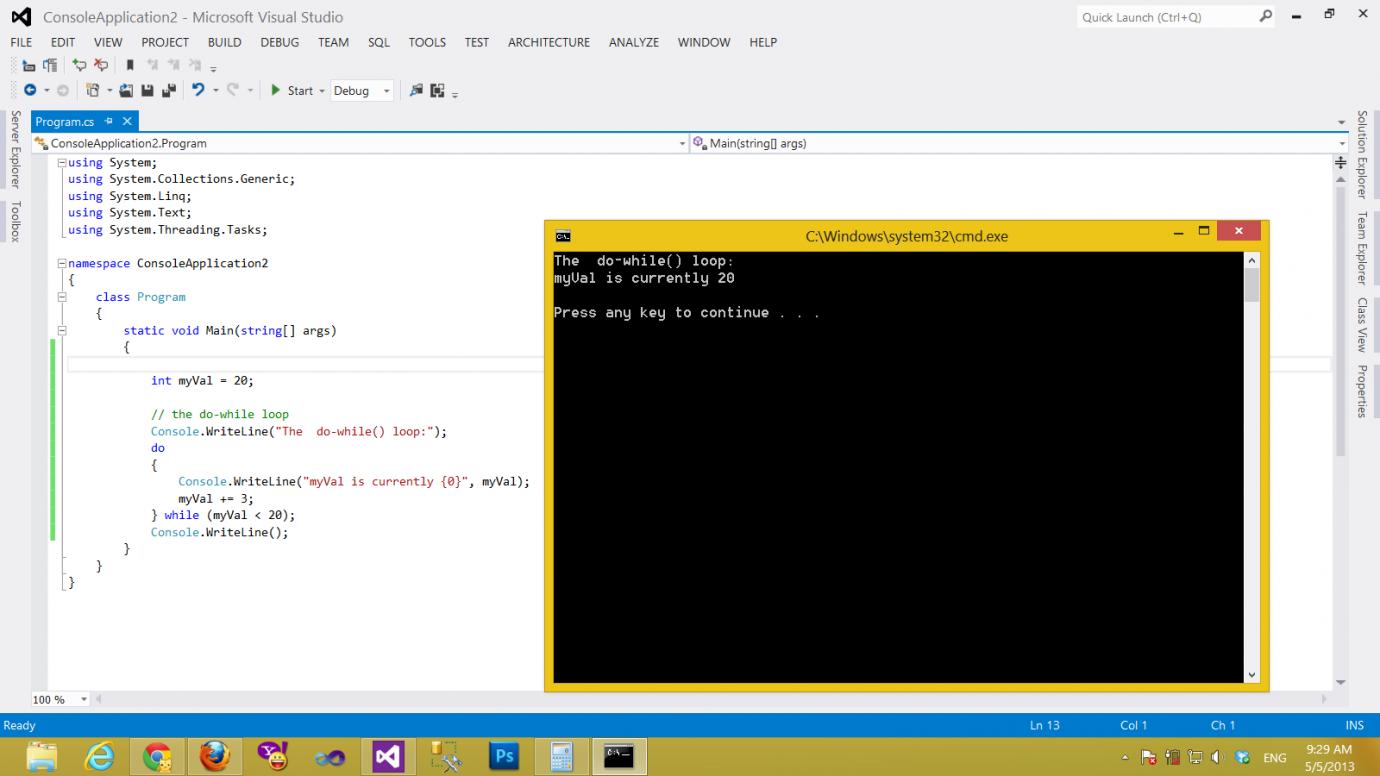Toggle INS insert mode indicator in status bar

[x=1355, y=725]
